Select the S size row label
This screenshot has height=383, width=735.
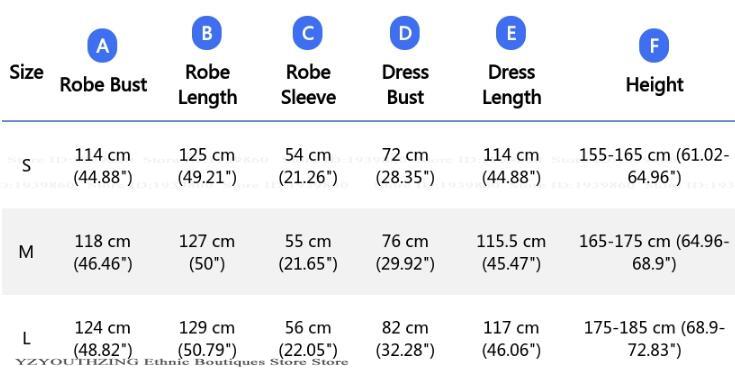26,165
